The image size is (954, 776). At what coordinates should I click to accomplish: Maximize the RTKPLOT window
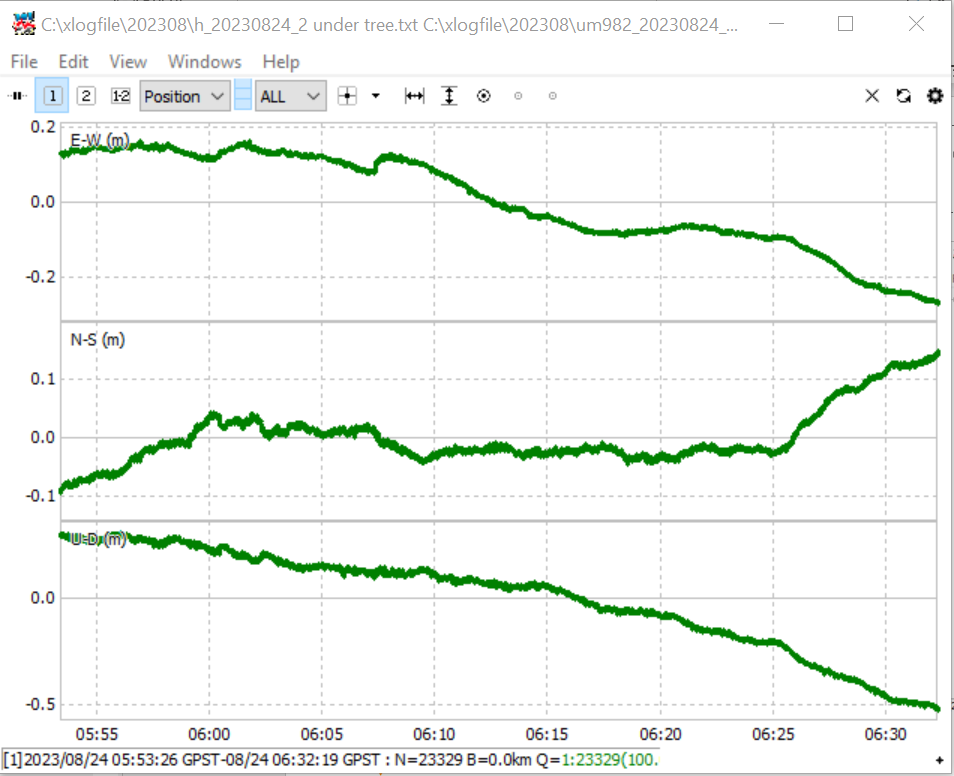845,24
